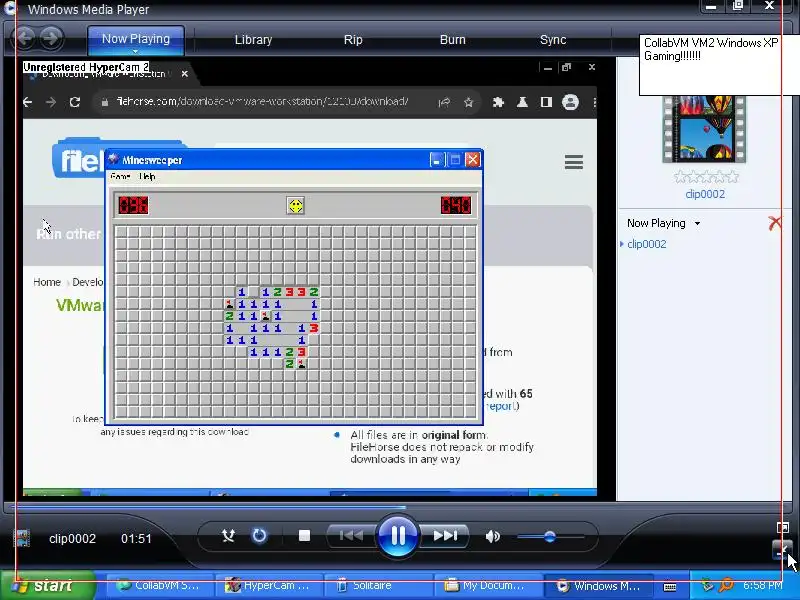This screenshot has width=800, height=600.
Task: Click the Windows Media Player title bar icon
Action: [x=10, y=8]
